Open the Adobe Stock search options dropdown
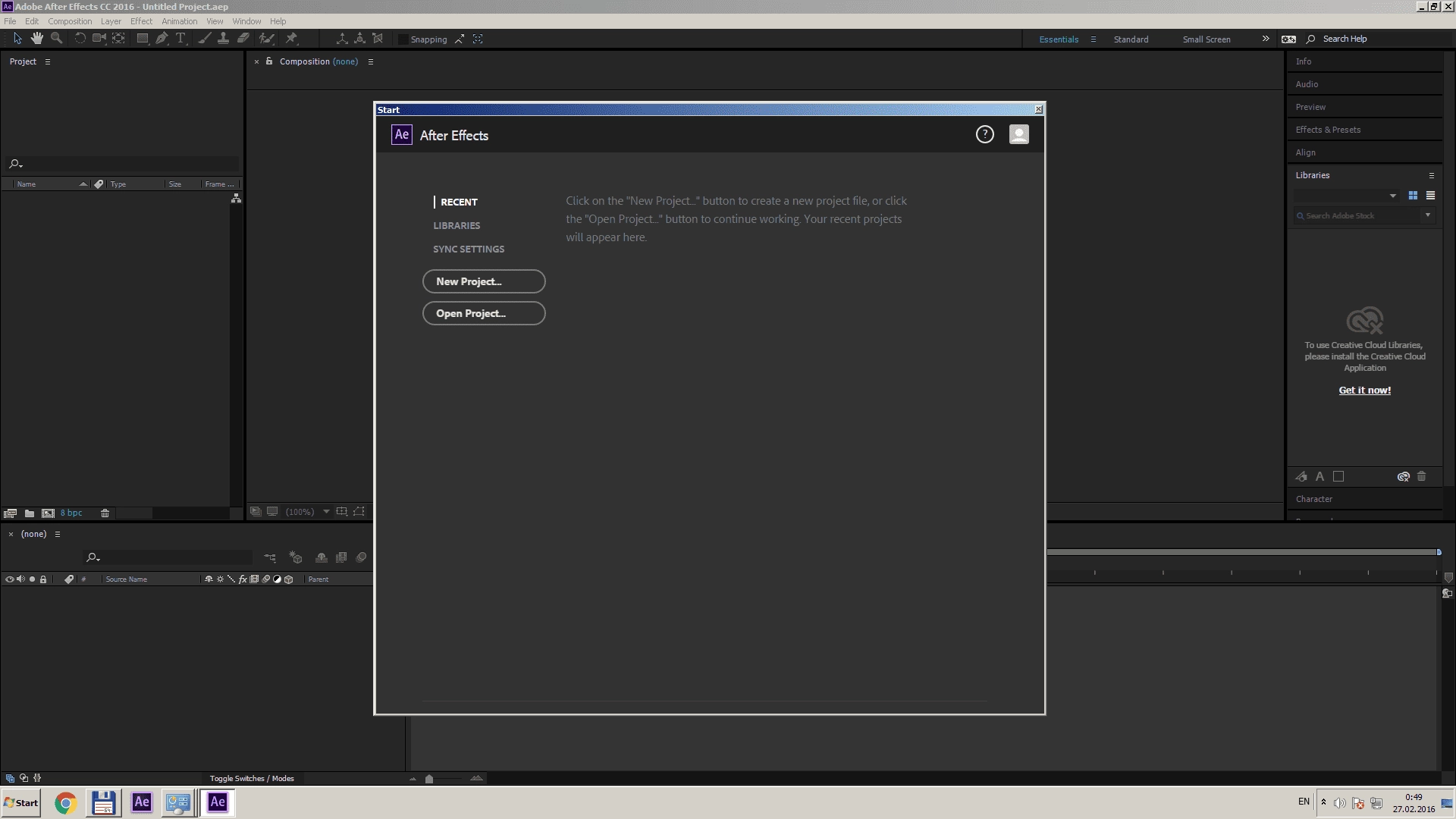Image resolution: width=1456 pixels, height=819 pixels. (1428, 215)
